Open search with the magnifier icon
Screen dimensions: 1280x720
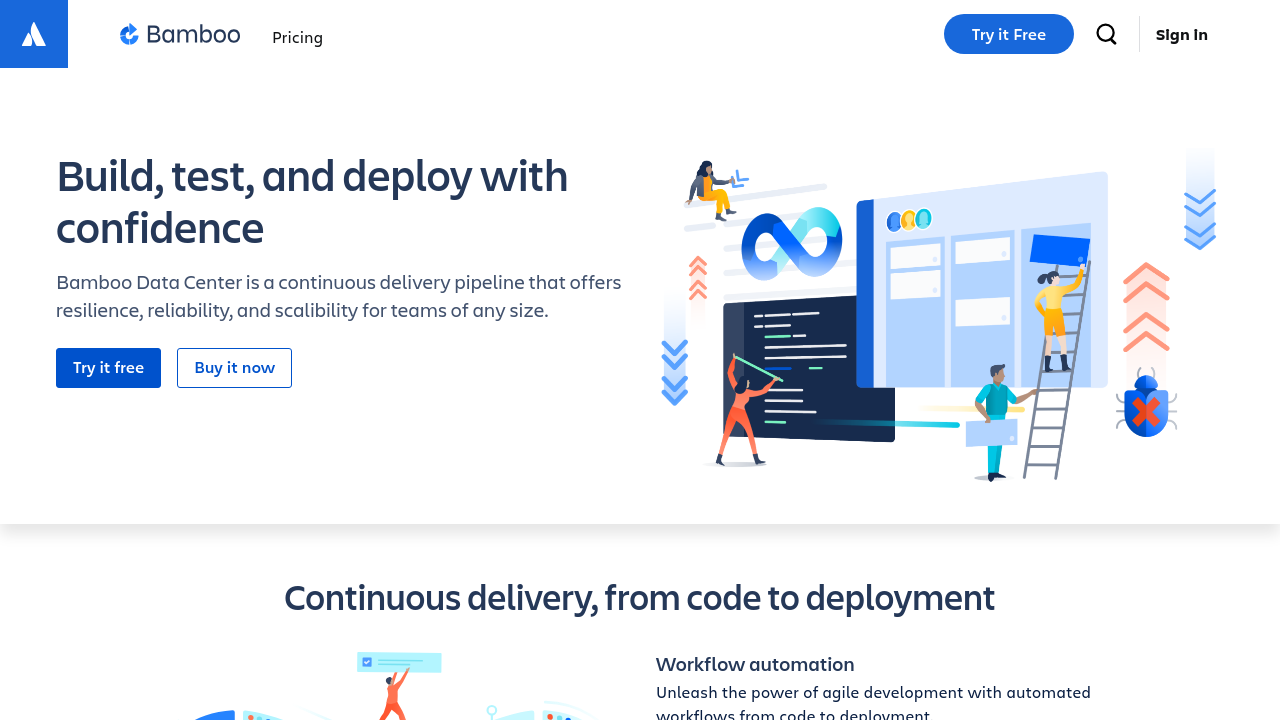click(1106, 34)
